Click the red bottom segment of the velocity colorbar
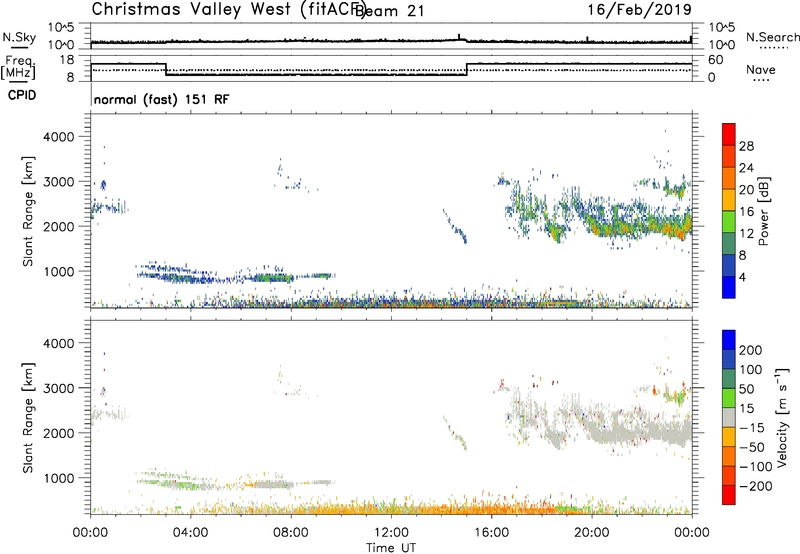This screenshot has height=554, width=800. pyautogui.click(x=729, y=495)
